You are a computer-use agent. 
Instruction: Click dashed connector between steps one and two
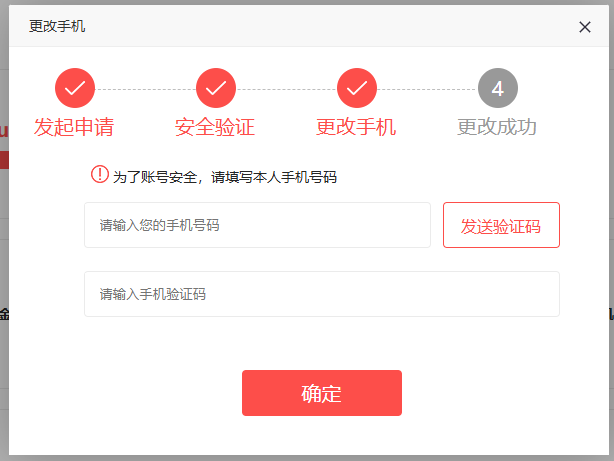click(x=145, y=89)
